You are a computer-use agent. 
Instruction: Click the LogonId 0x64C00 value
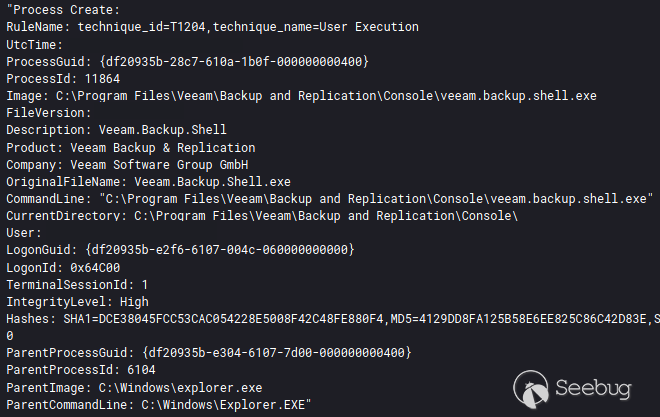tap(96, 267)
